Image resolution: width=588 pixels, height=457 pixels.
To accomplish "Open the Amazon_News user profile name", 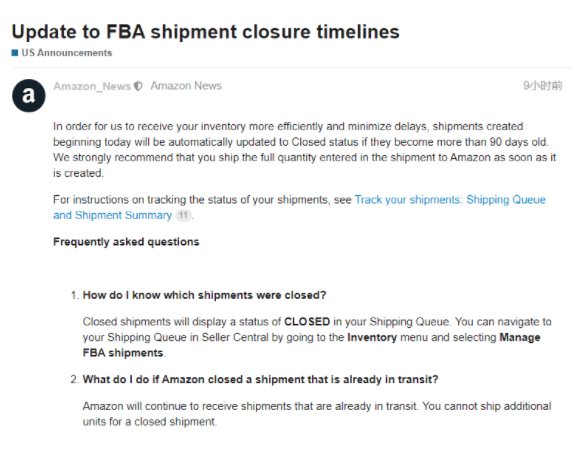I will pyautogui.click(x=92, y=86).
